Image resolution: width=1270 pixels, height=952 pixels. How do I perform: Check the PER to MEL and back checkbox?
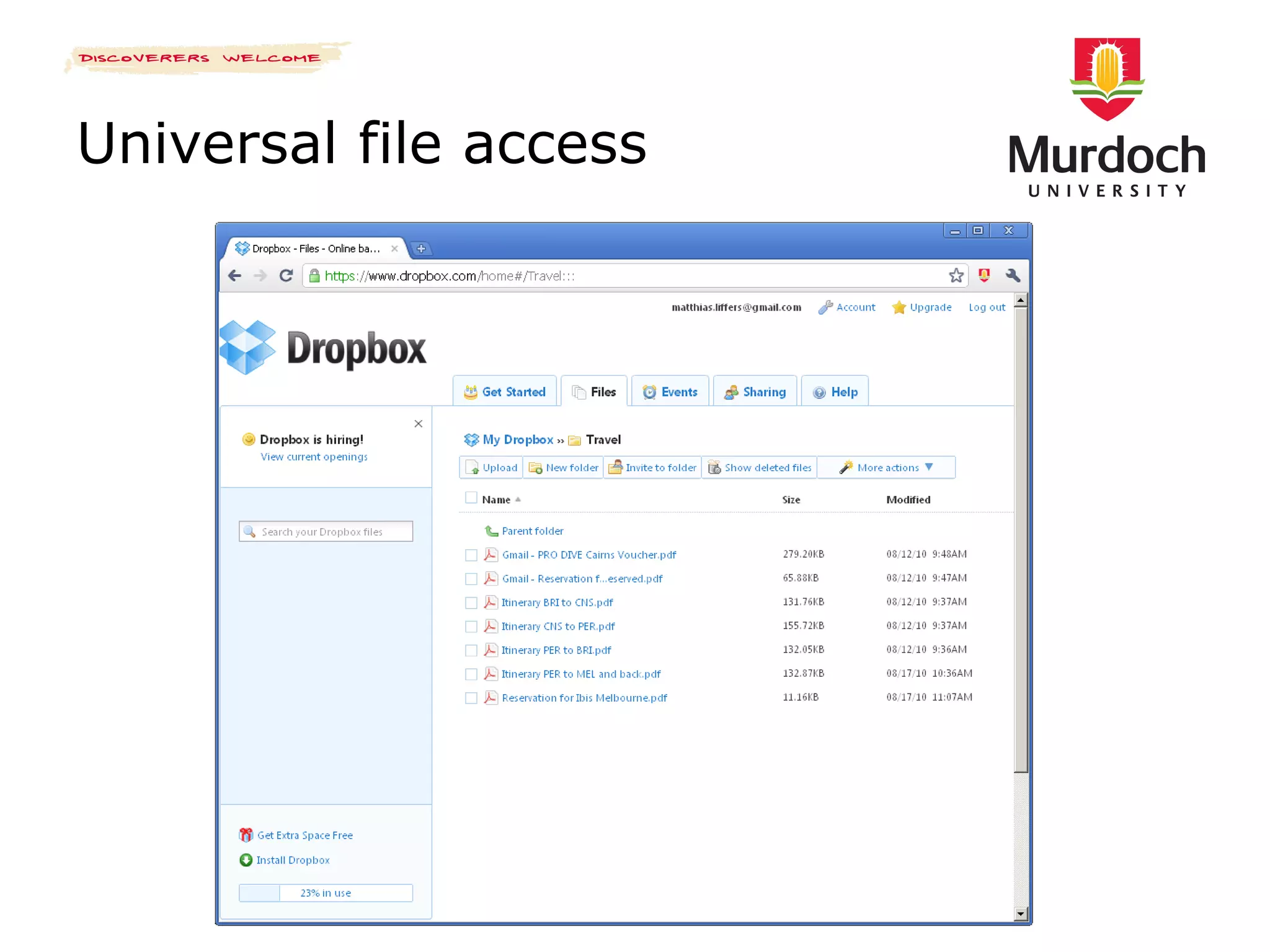[471, 674]
